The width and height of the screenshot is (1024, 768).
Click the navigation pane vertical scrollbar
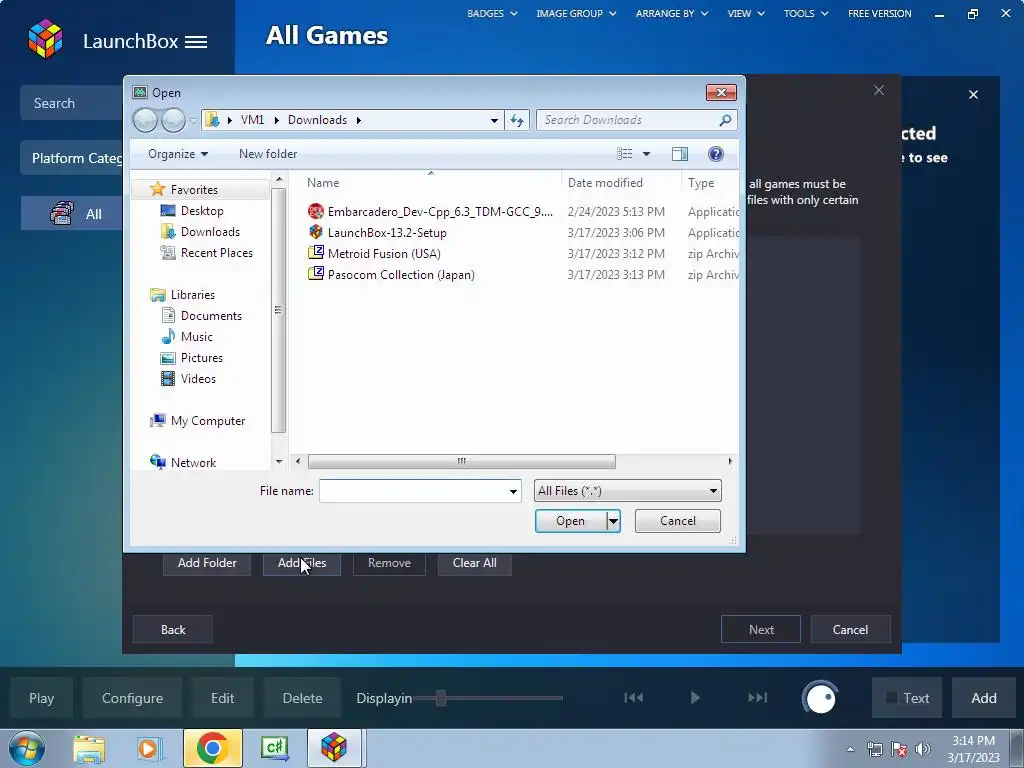278,310
